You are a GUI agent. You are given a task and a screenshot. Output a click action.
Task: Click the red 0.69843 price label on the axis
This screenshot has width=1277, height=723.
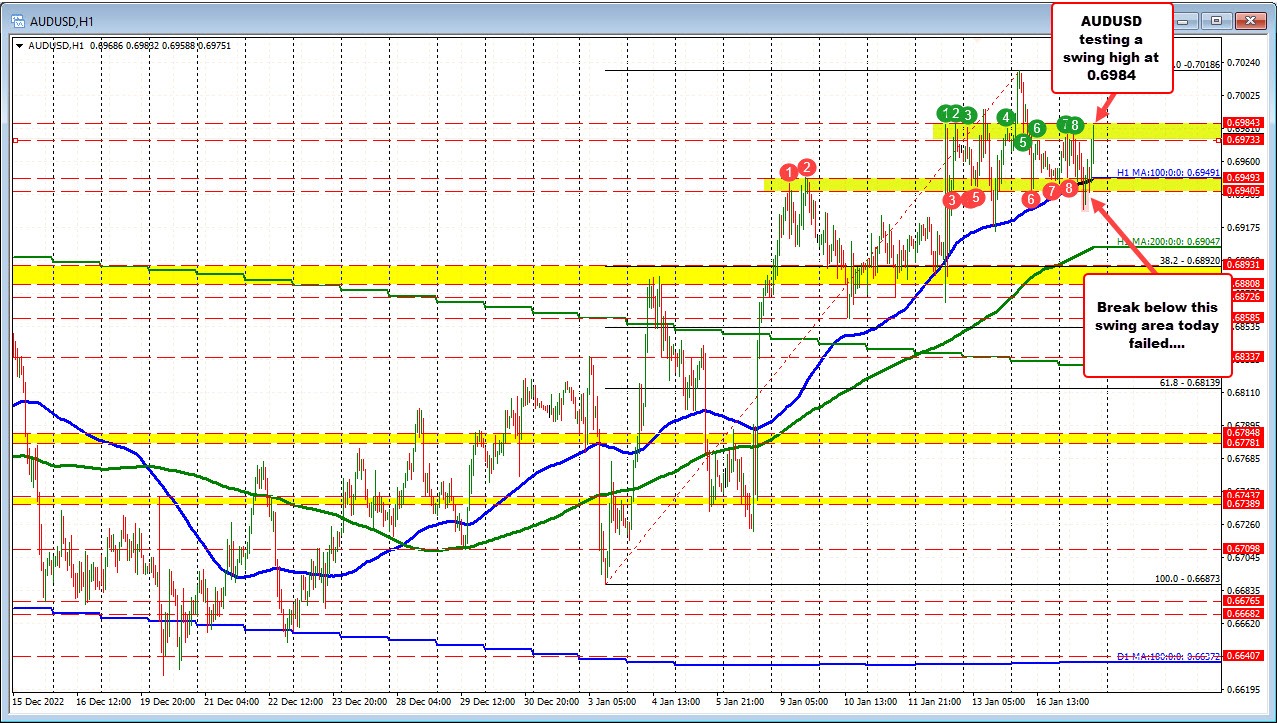(1250, 123)
